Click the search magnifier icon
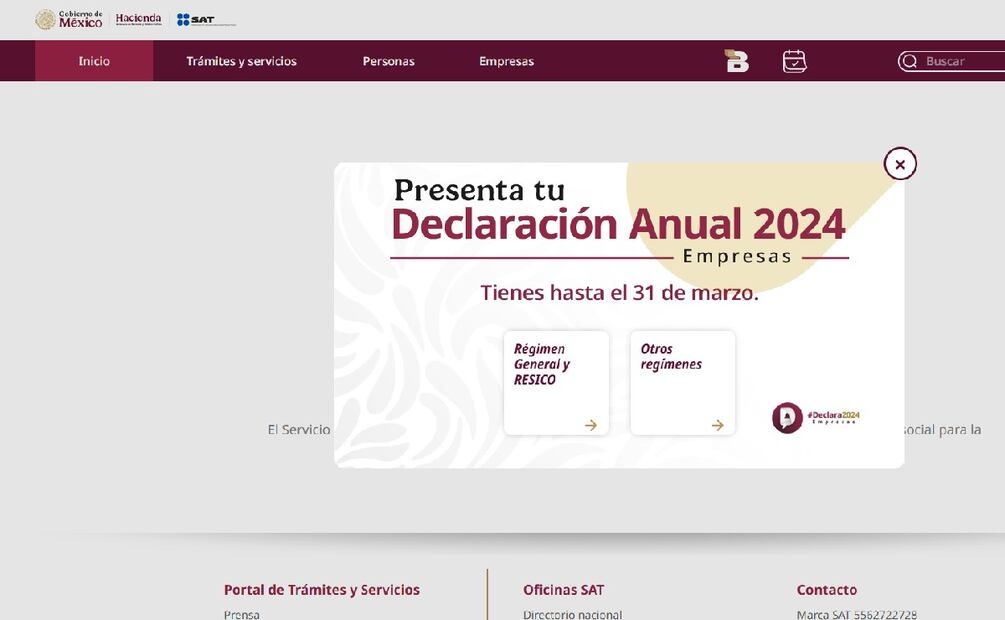 pyautogui.click(x=909, y=61)
